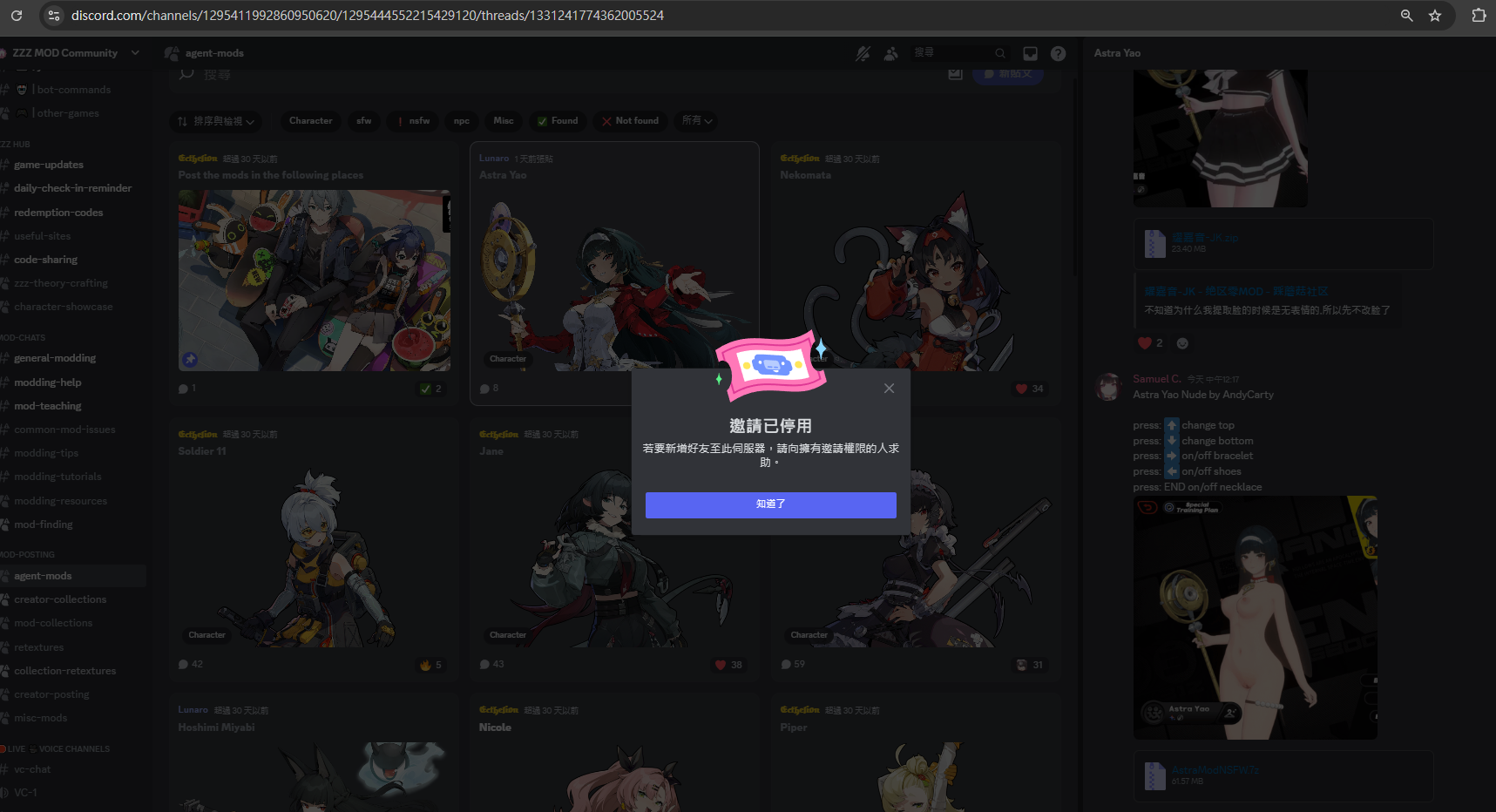The height and width of the screenshot is (812, 1496).
Task: Bookmark this page with the star icon
Action: 1435,16
